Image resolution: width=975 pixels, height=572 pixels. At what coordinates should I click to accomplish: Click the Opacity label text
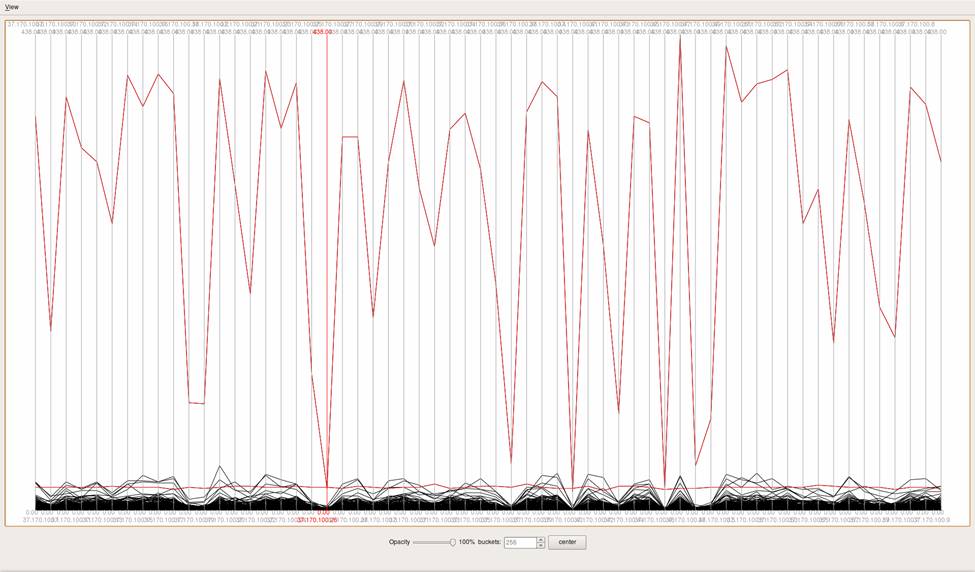(x=400, y=542)
